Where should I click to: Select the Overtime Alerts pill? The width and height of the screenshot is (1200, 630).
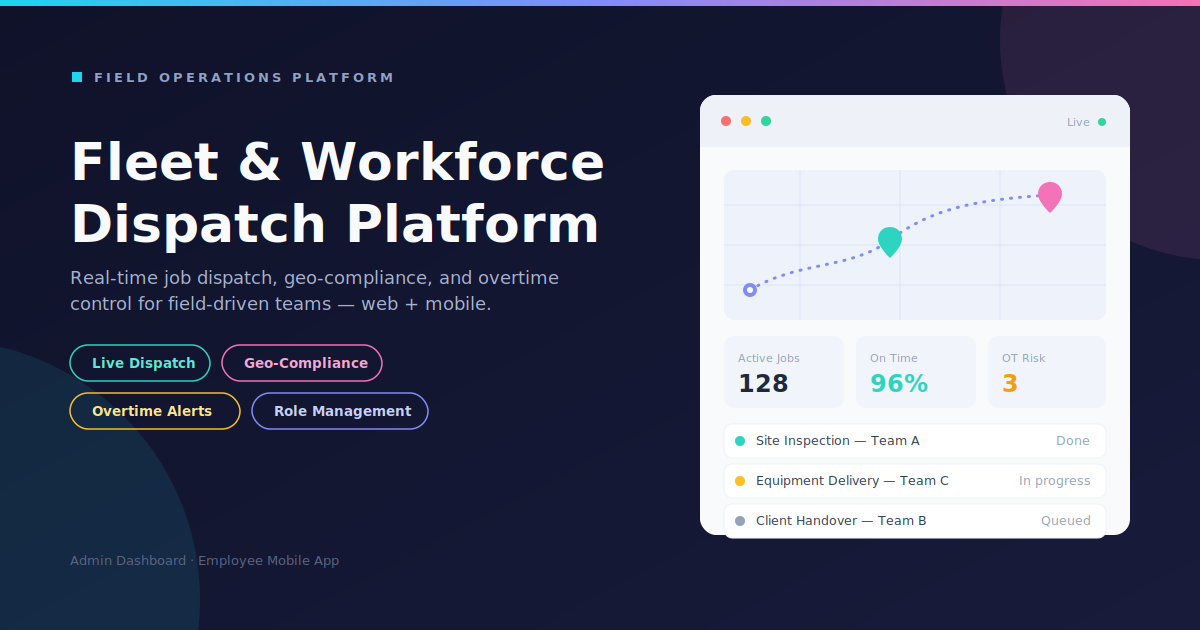pos(155,411)
